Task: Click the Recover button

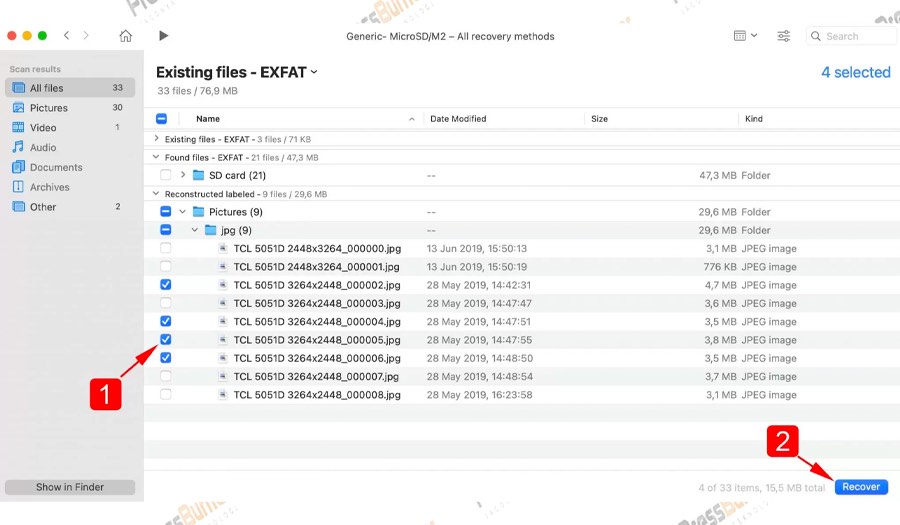Action: (860, 487)
